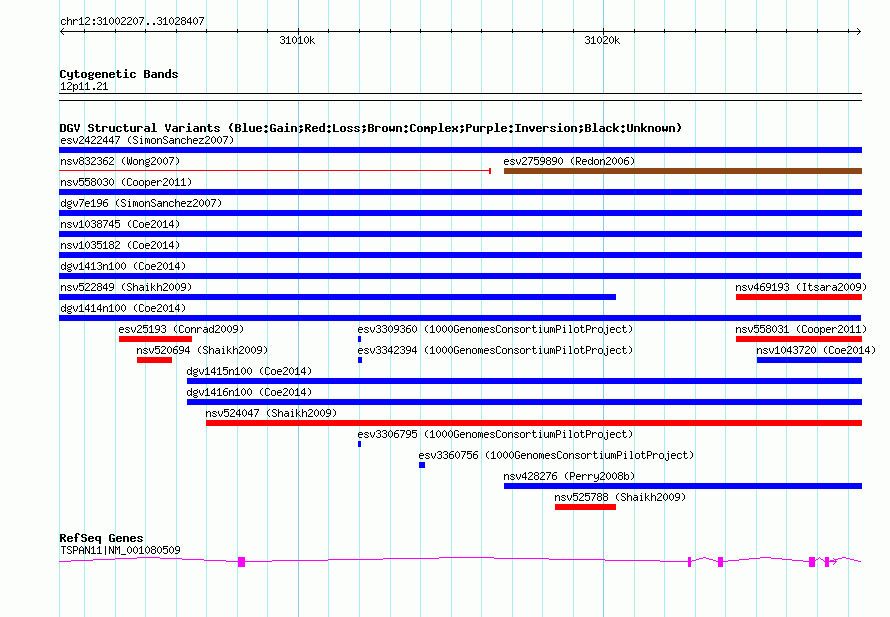The height and width of the screenshot is (617, 890).
Task: Select the nsv522849 (Shaikh2009) label
Action: [x=126, y=287]
